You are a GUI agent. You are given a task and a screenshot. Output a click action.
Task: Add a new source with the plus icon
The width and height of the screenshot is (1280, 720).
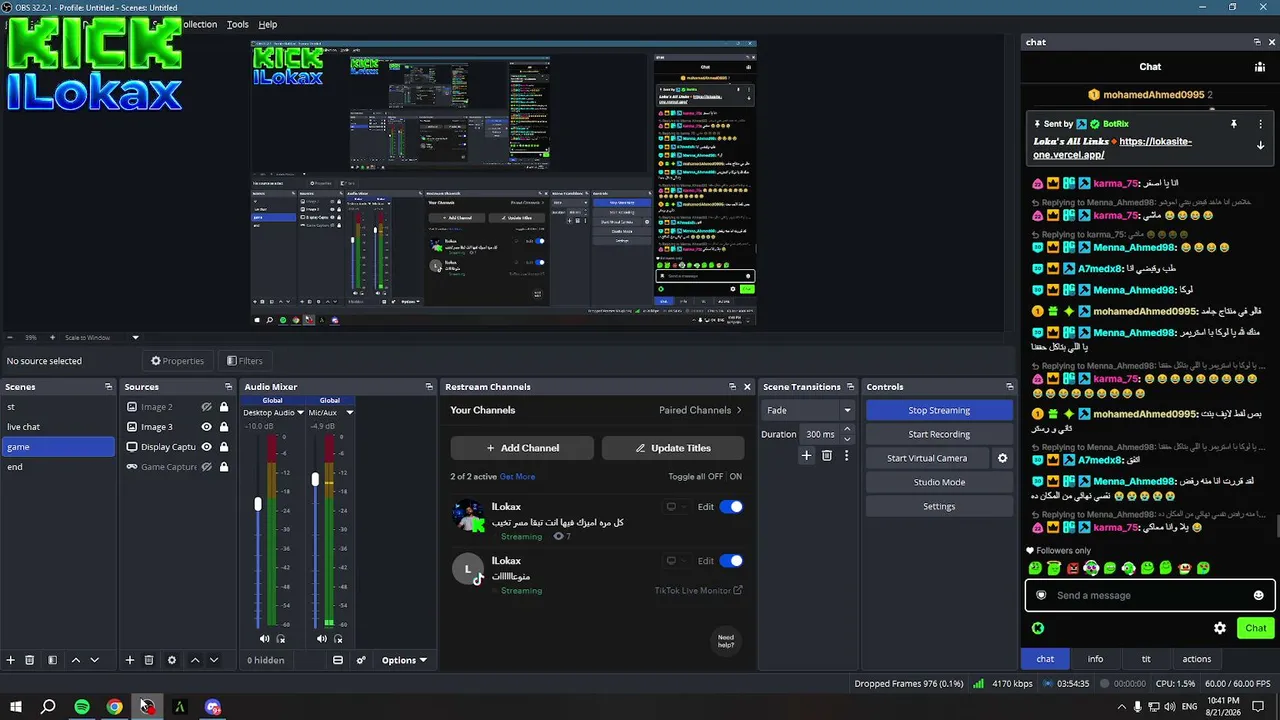[x=129, y=660]
